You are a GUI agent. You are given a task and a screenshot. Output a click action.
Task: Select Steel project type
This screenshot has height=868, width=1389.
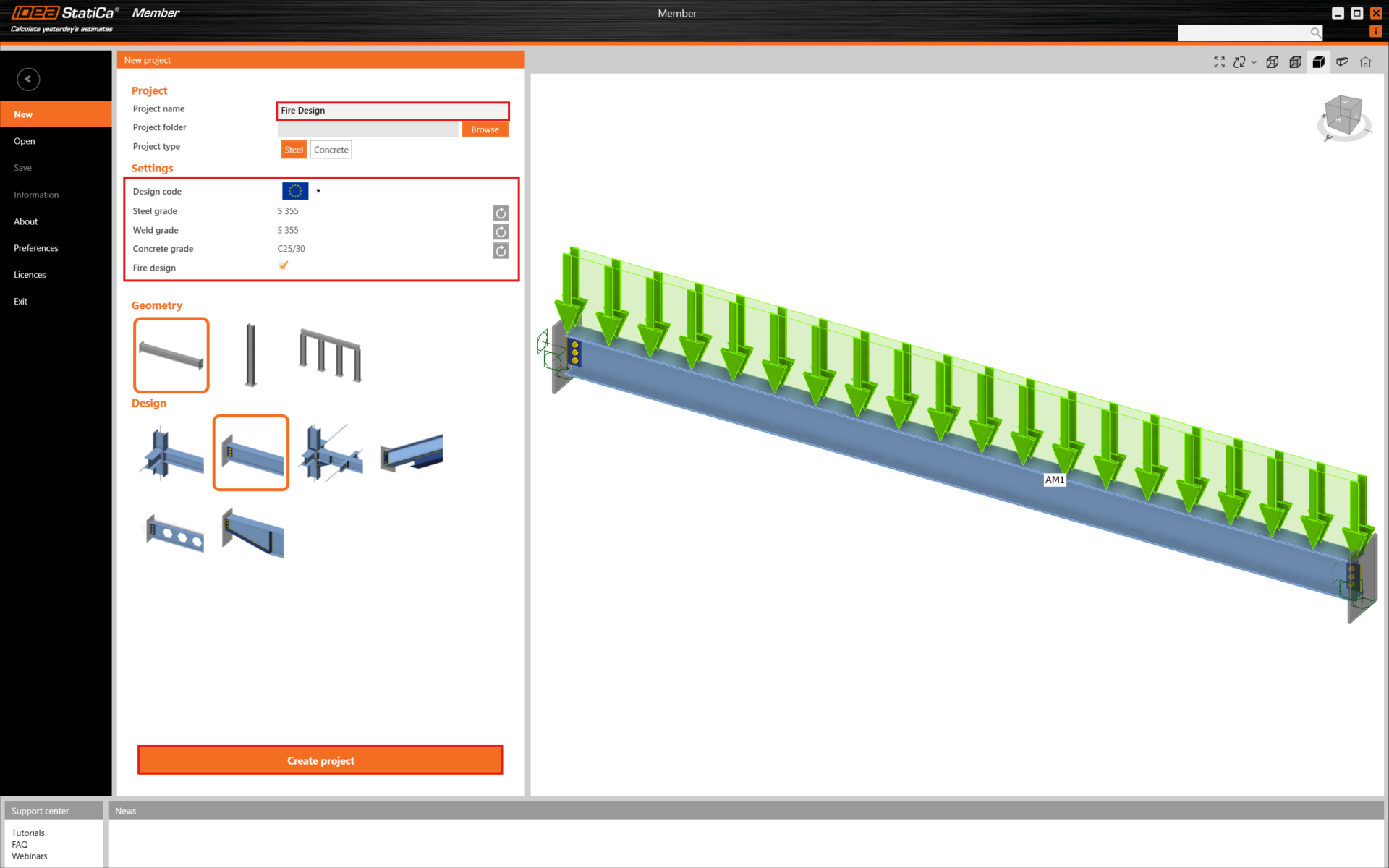pos(294,150)
